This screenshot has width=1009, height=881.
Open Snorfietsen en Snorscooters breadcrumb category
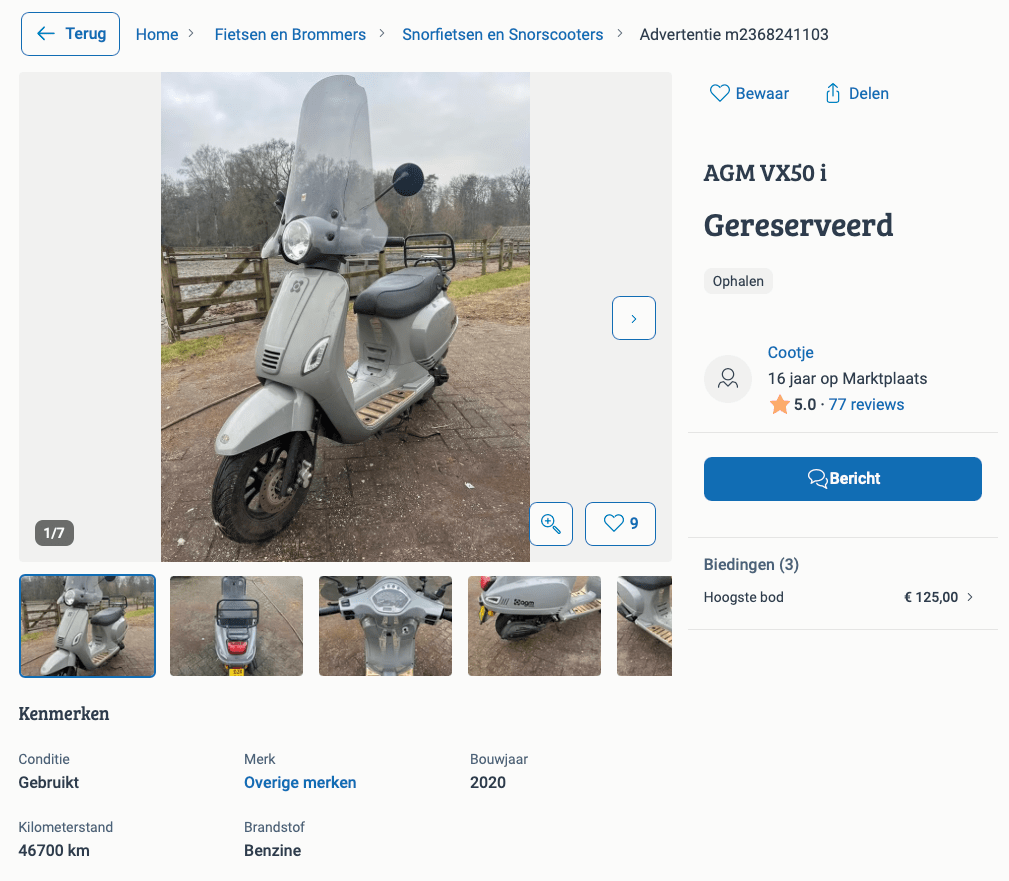pyautogui.click(x=503, y=34)
